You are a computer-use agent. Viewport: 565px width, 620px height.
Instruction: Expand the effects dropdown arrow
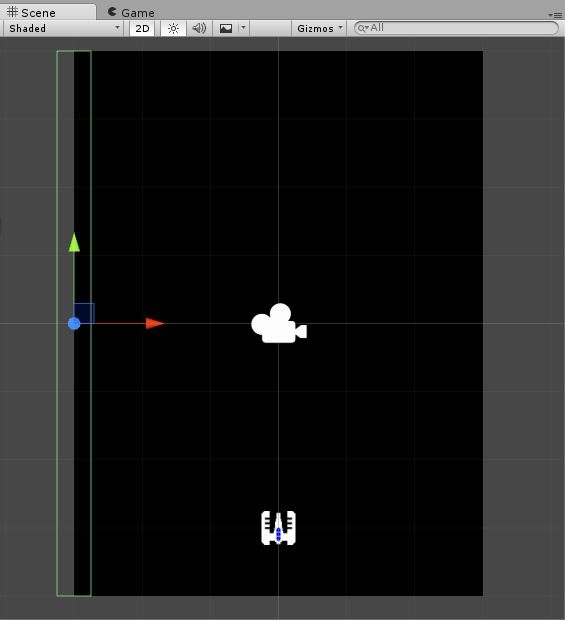244,28
